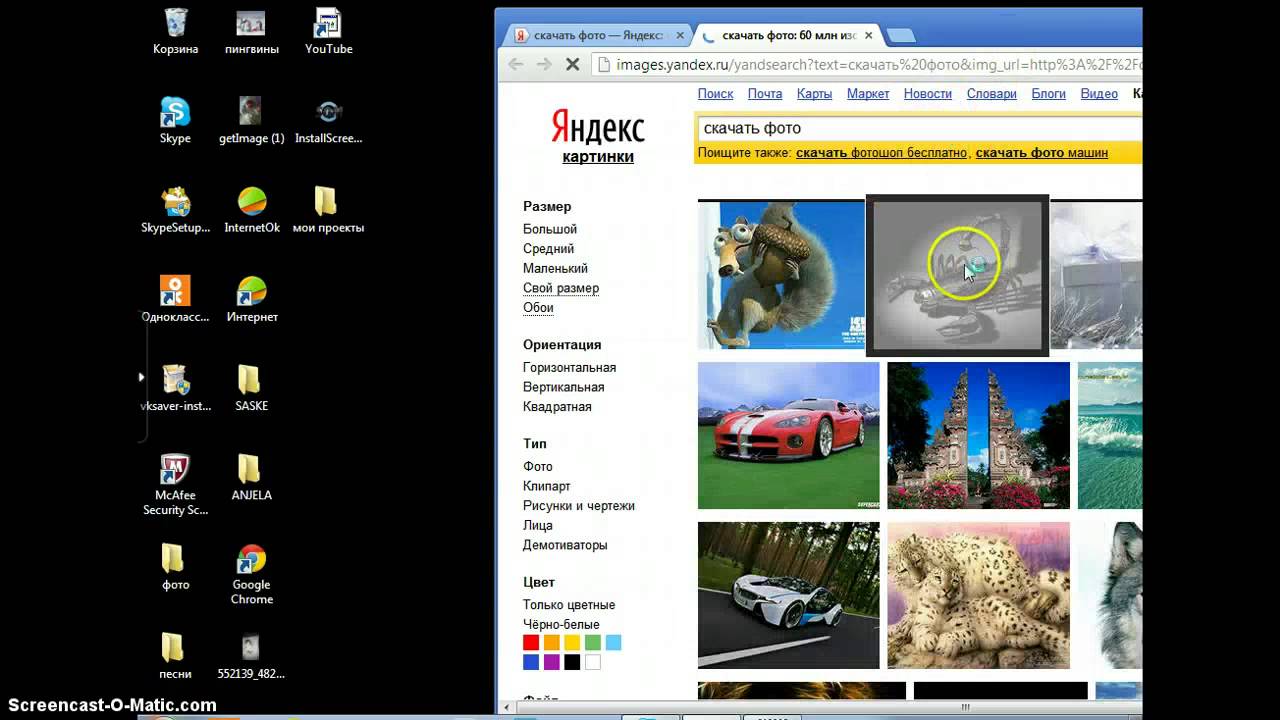Open a new Chrome tab
Viewport: 1280px width, 720px height.
(900, 36)
